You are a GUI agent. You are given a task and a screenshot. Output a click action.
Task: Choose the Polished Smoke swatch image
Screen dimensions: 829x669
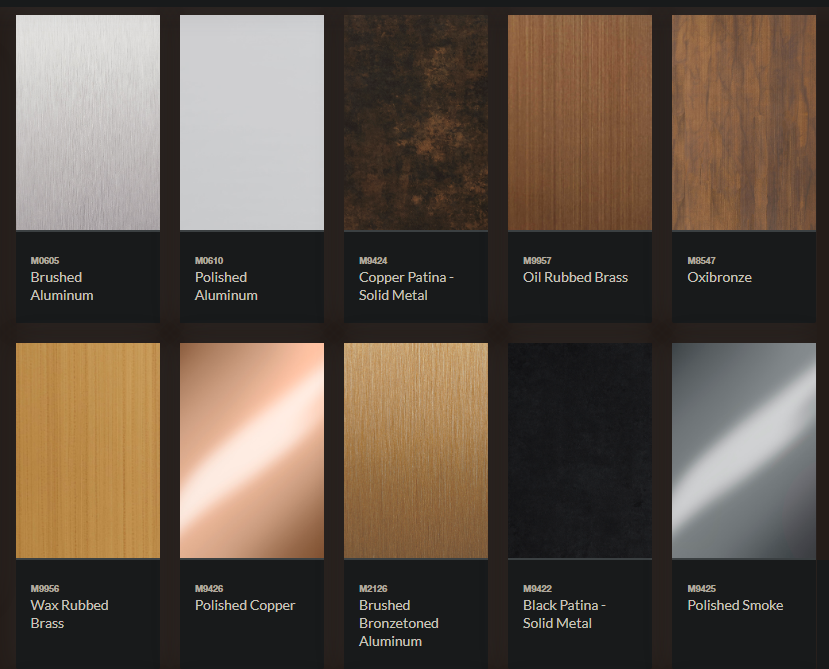(744, 450)
